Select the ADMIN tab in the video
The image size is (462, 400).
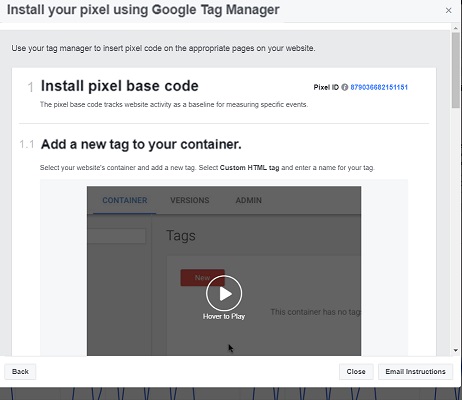coord(249,200)
